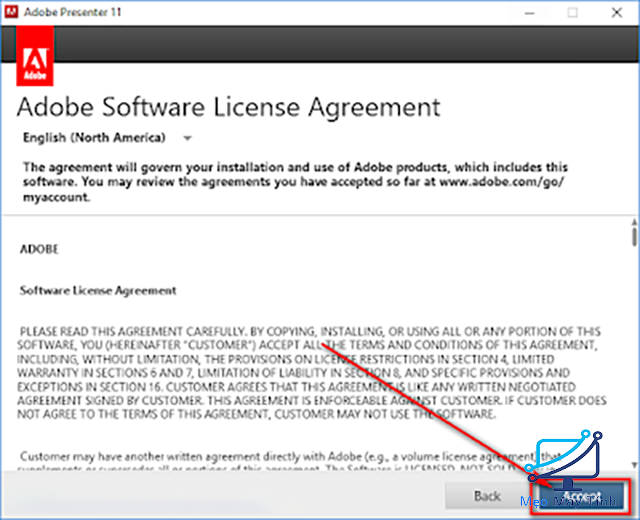Image resolution: width=640 pixels, height=520 pixels.
Task: Click the 'Customer may have another written agreement' line
Action: click(291, 456)
